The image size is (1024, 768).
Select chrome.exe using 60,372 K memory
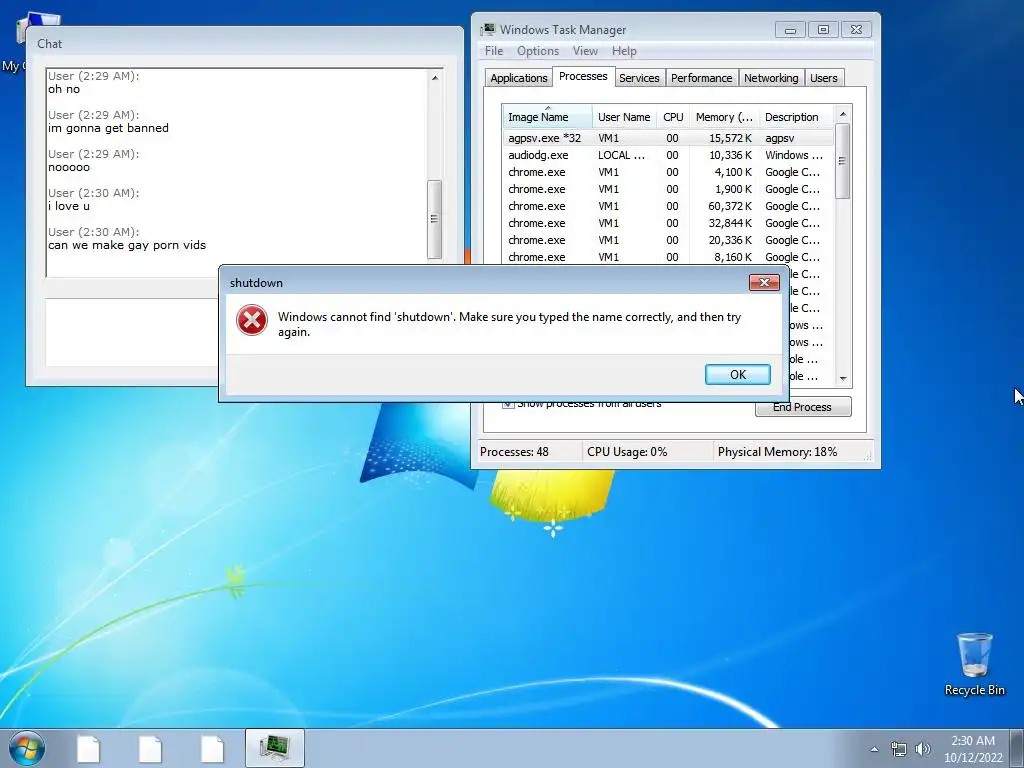click(668, 206)
